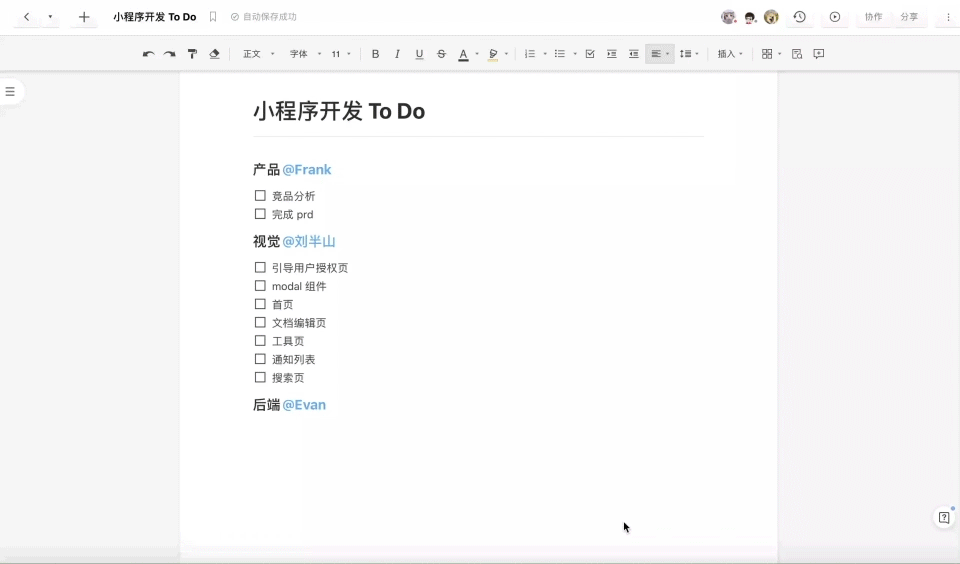Viewport: 960px width, 564px height.
Task: Go back with the left arrow
Action: [x=26, y=17]
